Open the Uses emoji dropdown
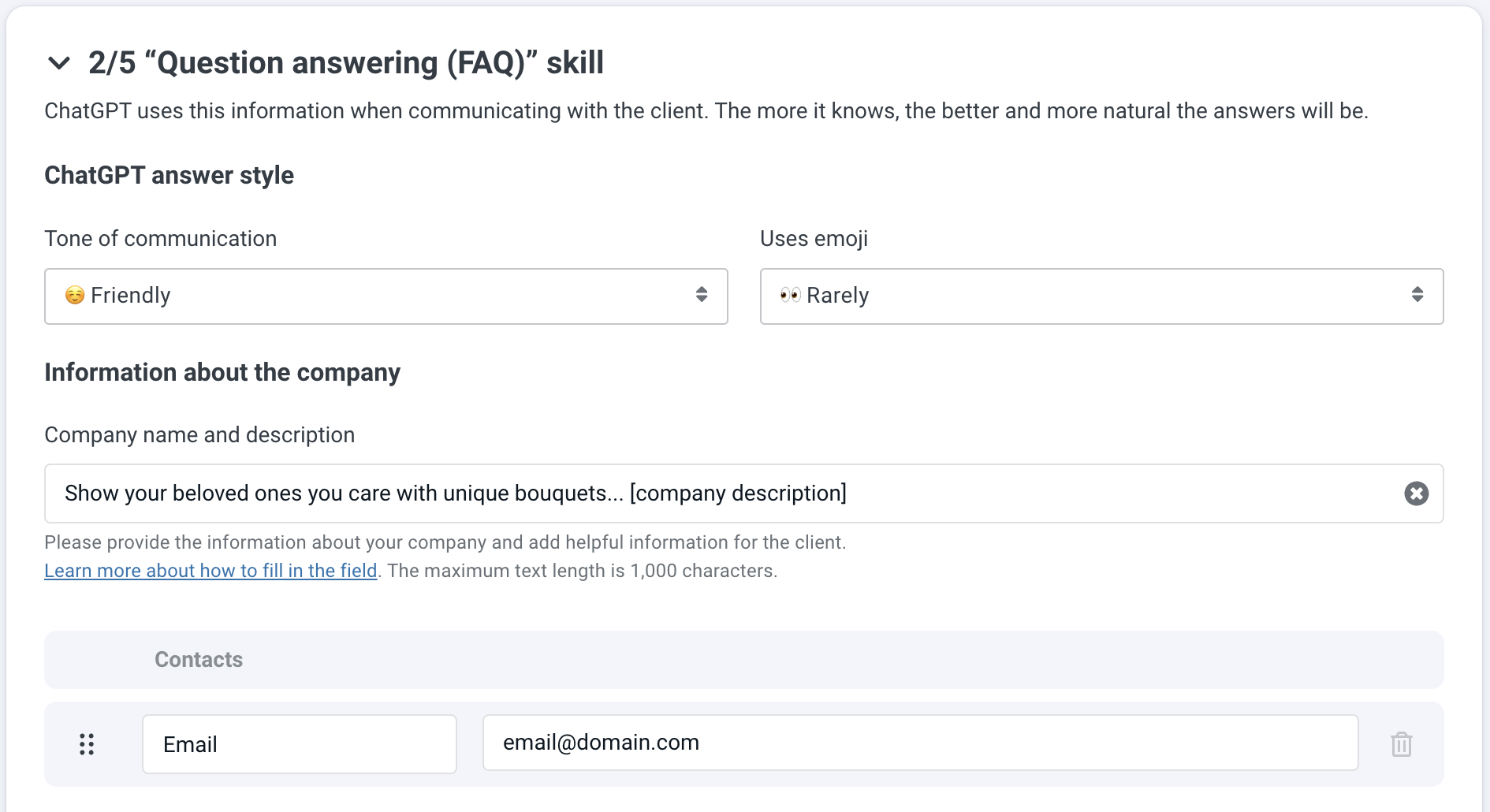 pos(1101,296)
